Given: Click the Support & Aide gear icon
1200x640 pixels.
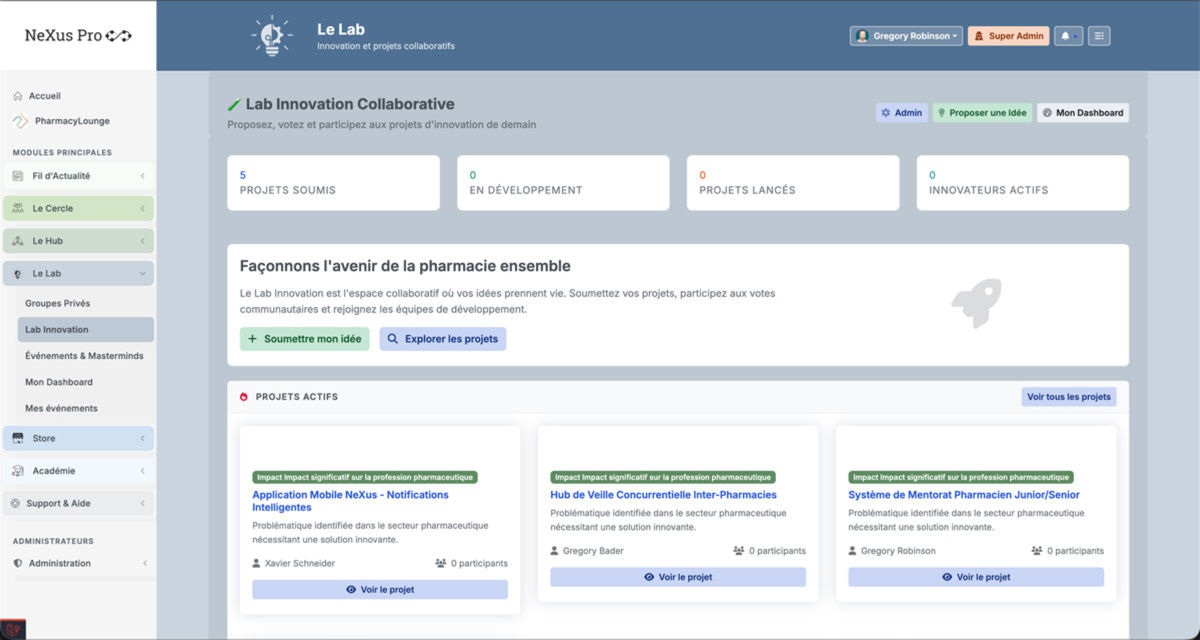Looking at the screenshot, I should pyautogui.click(x=15, y=502).
